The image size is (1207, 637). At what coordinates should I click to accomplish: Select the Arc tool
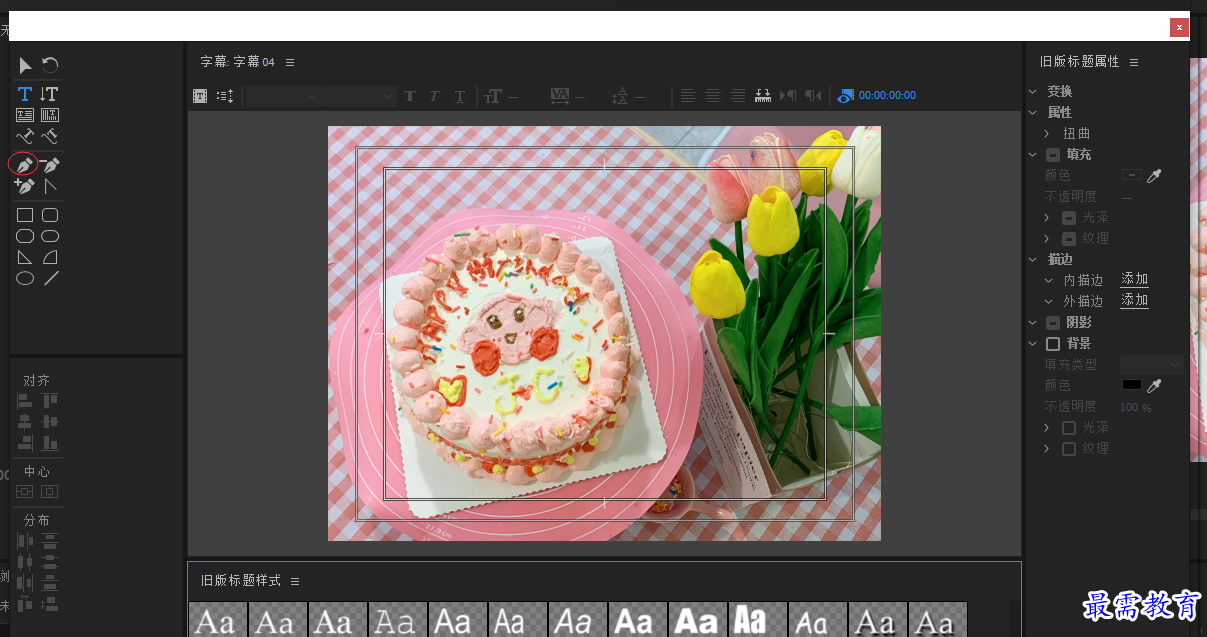point(50,257)
